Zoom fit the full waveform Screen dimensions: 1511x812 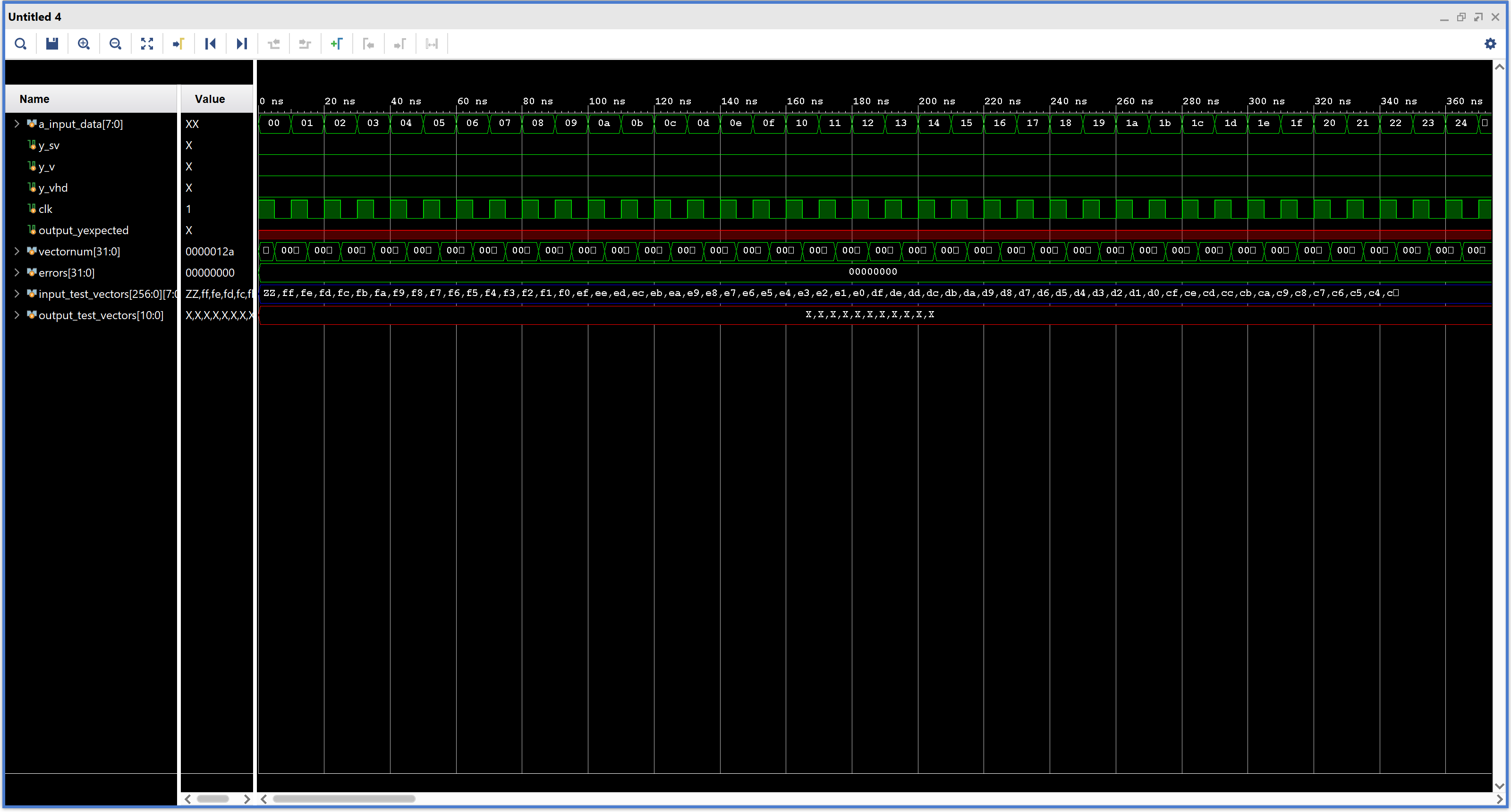[x=147, y=44]
